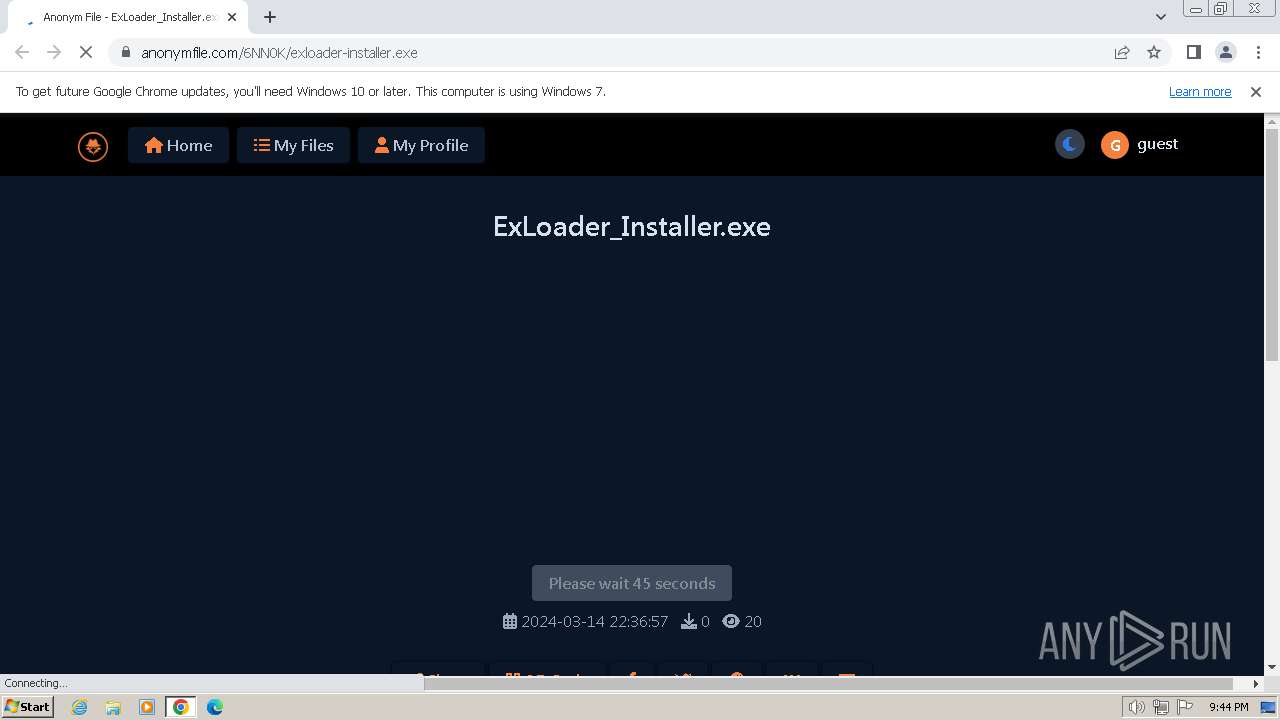Click the network tray icon
The image size is (1280, 720).
pyautogui.click(x=1161, y=707)
